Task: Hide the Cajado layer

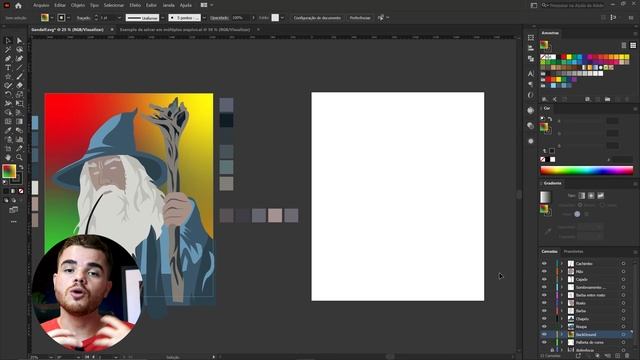Action: click(x=544, y=279)
